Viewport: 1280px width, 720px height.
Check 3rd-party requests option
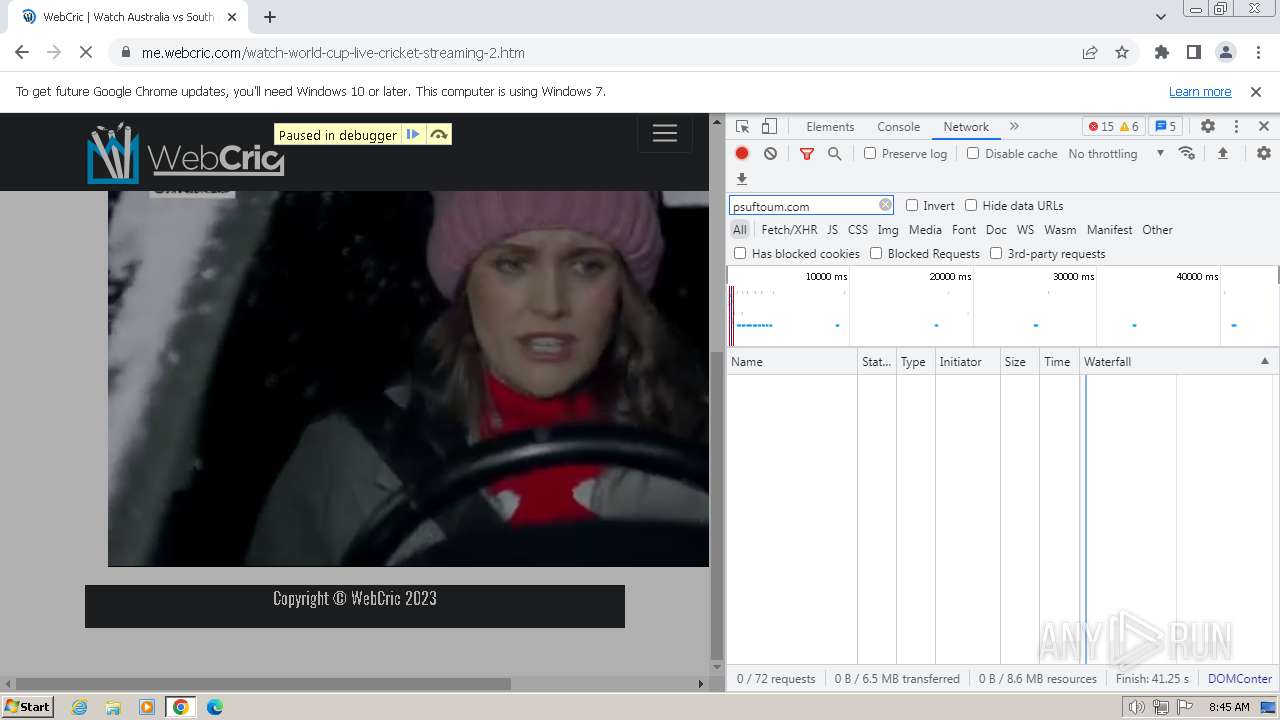point(996,253)
